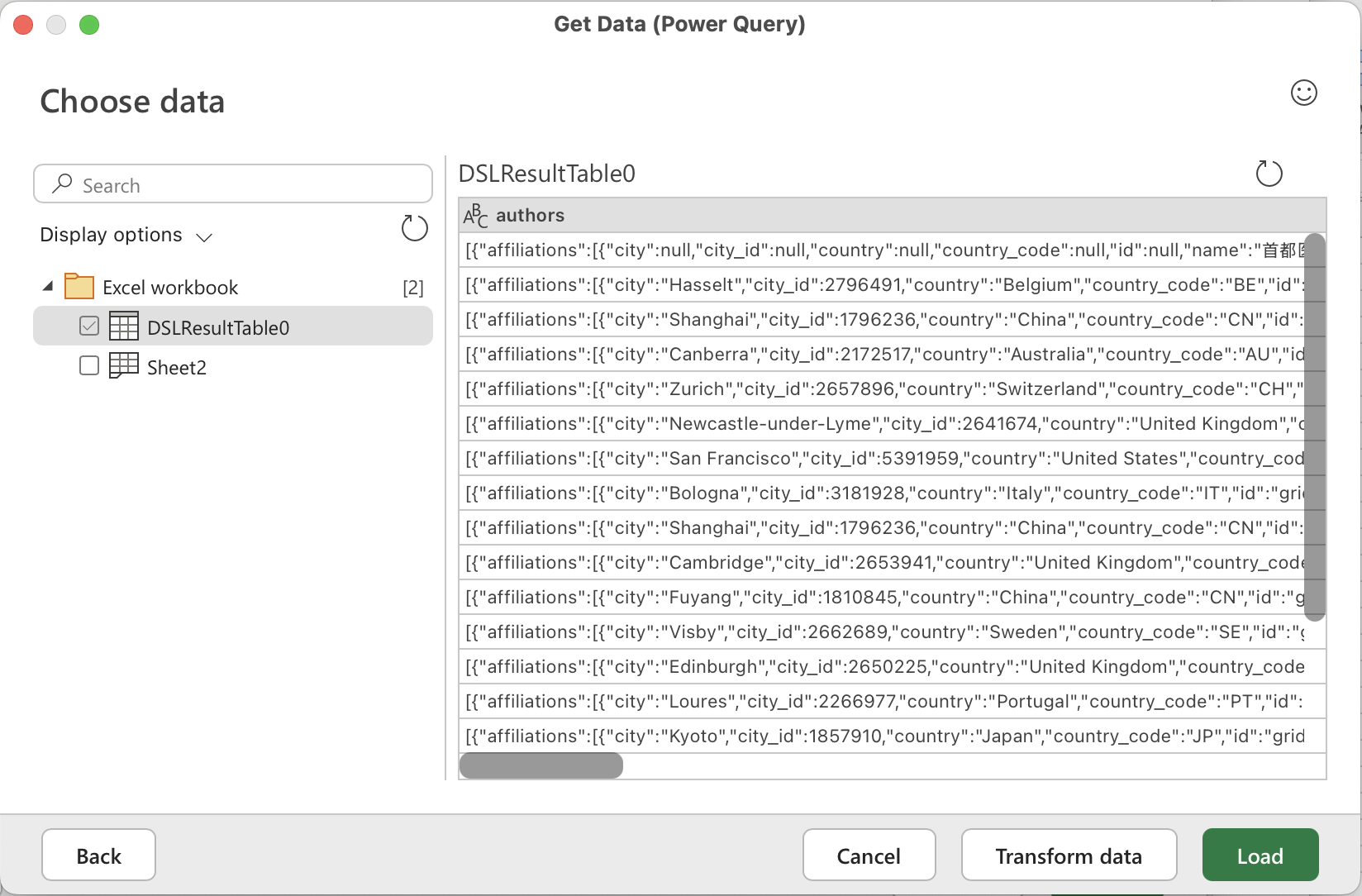The image size is (1362, 896).
Task: Click the Excel workbook folder icon
Action: click(79, 286)
